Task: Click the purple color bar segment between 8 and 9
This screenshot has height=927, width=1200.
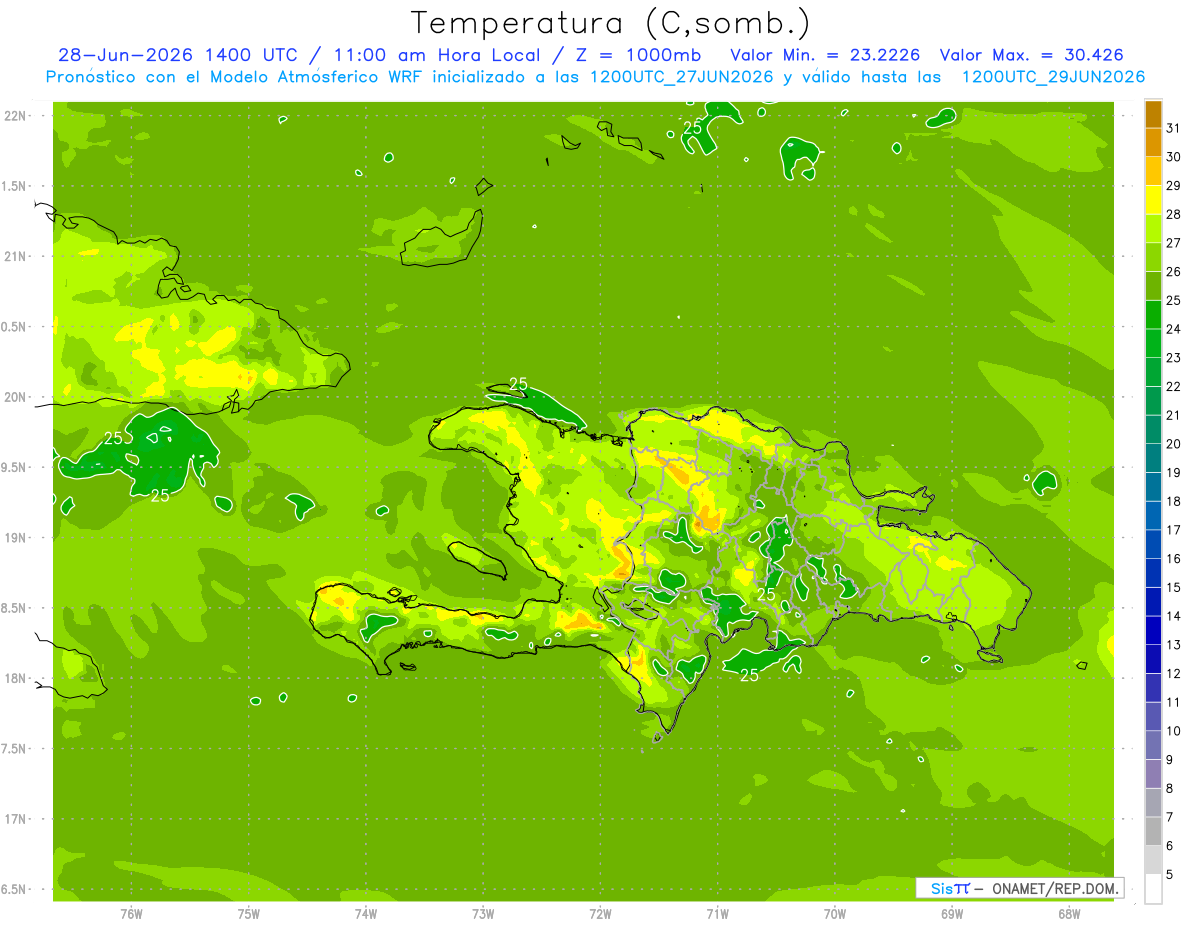Action: coord(1153,774)
